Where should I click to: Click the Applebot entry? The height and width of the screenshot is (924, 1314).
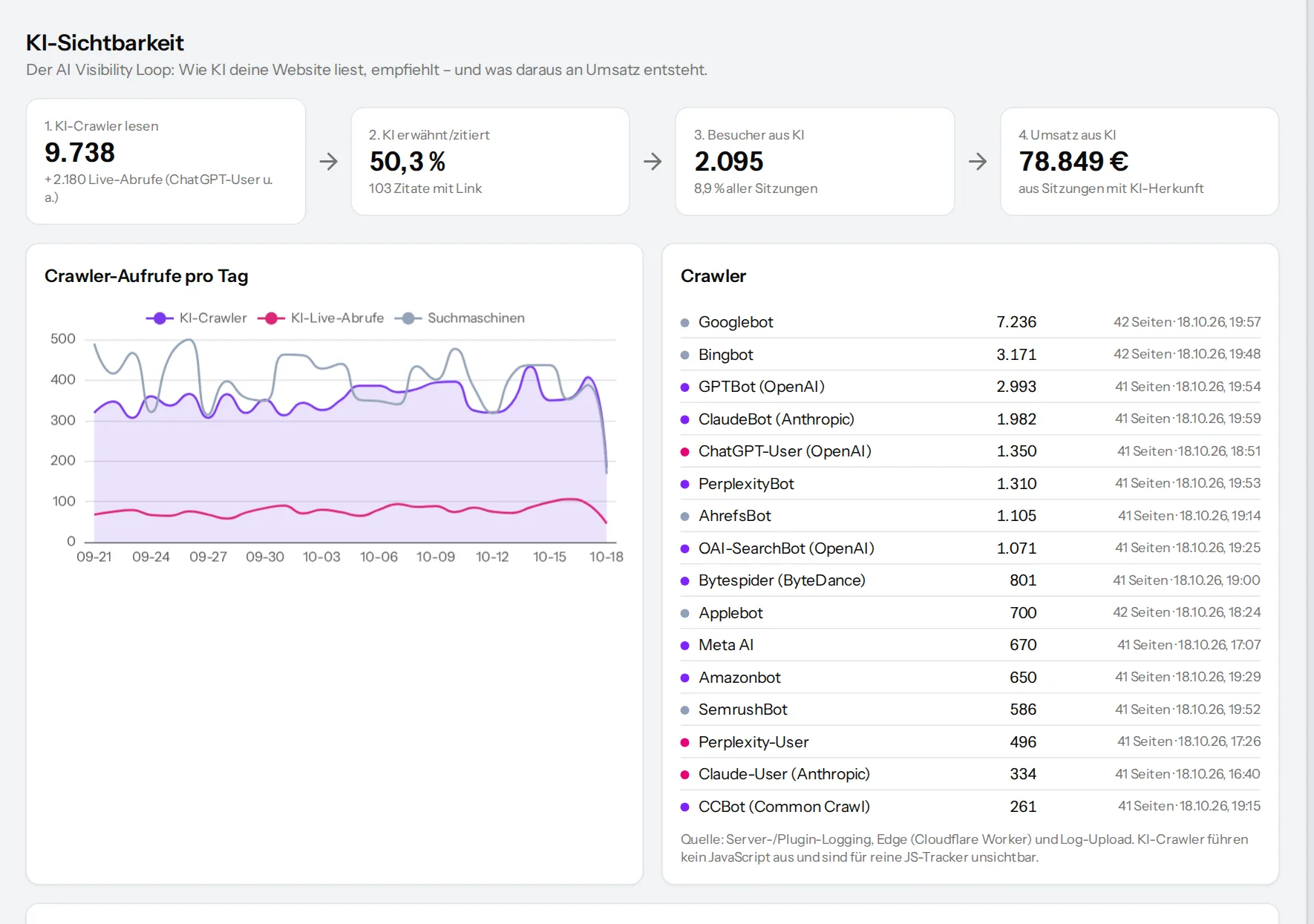click(x=970, y=612)
